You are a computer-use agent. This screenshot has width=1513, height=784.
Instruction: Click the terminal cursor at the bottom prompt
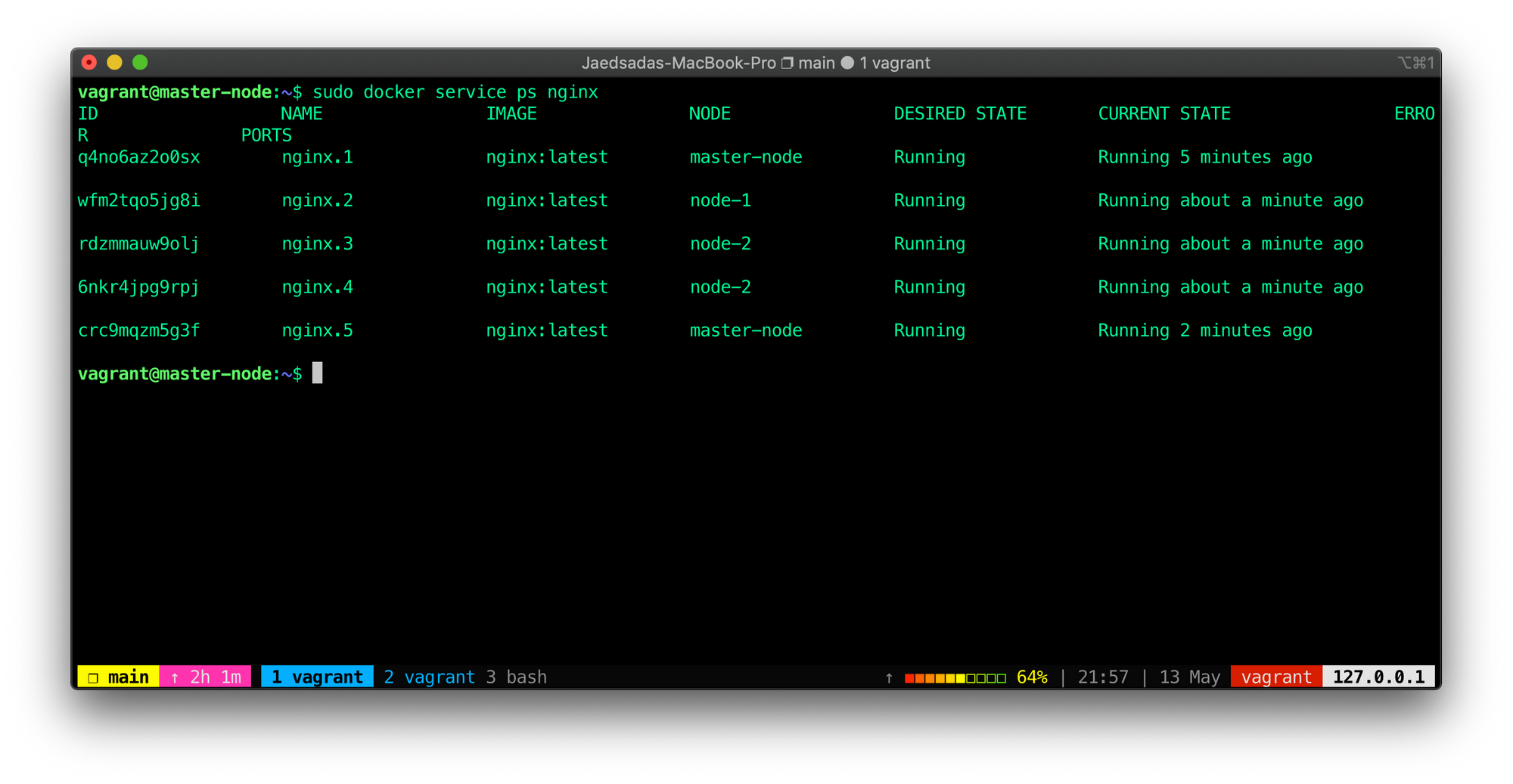[x=318, y=373]
